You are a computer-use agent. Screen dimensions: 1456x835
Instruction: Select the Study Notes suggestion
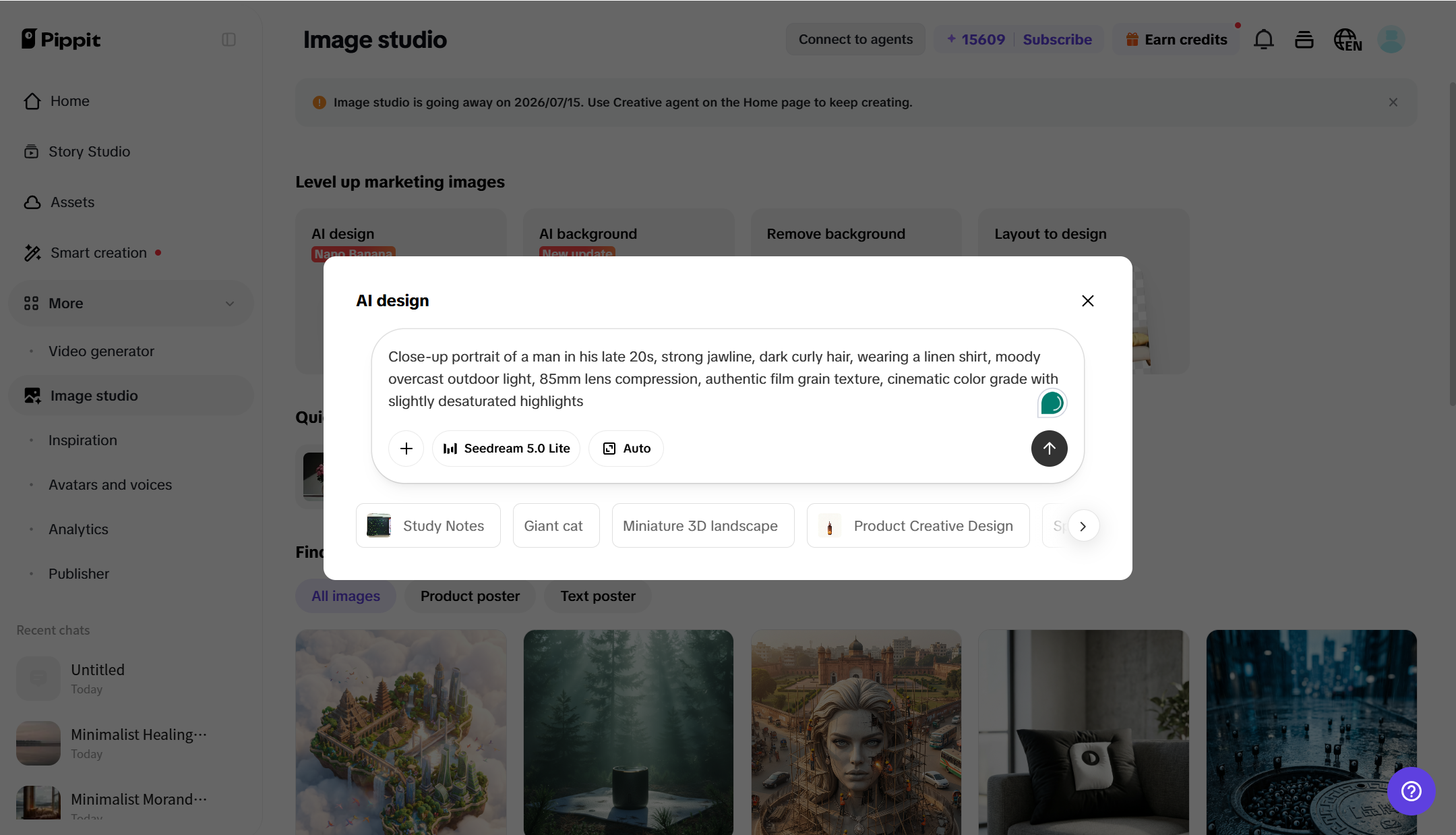tap(428, 525)
